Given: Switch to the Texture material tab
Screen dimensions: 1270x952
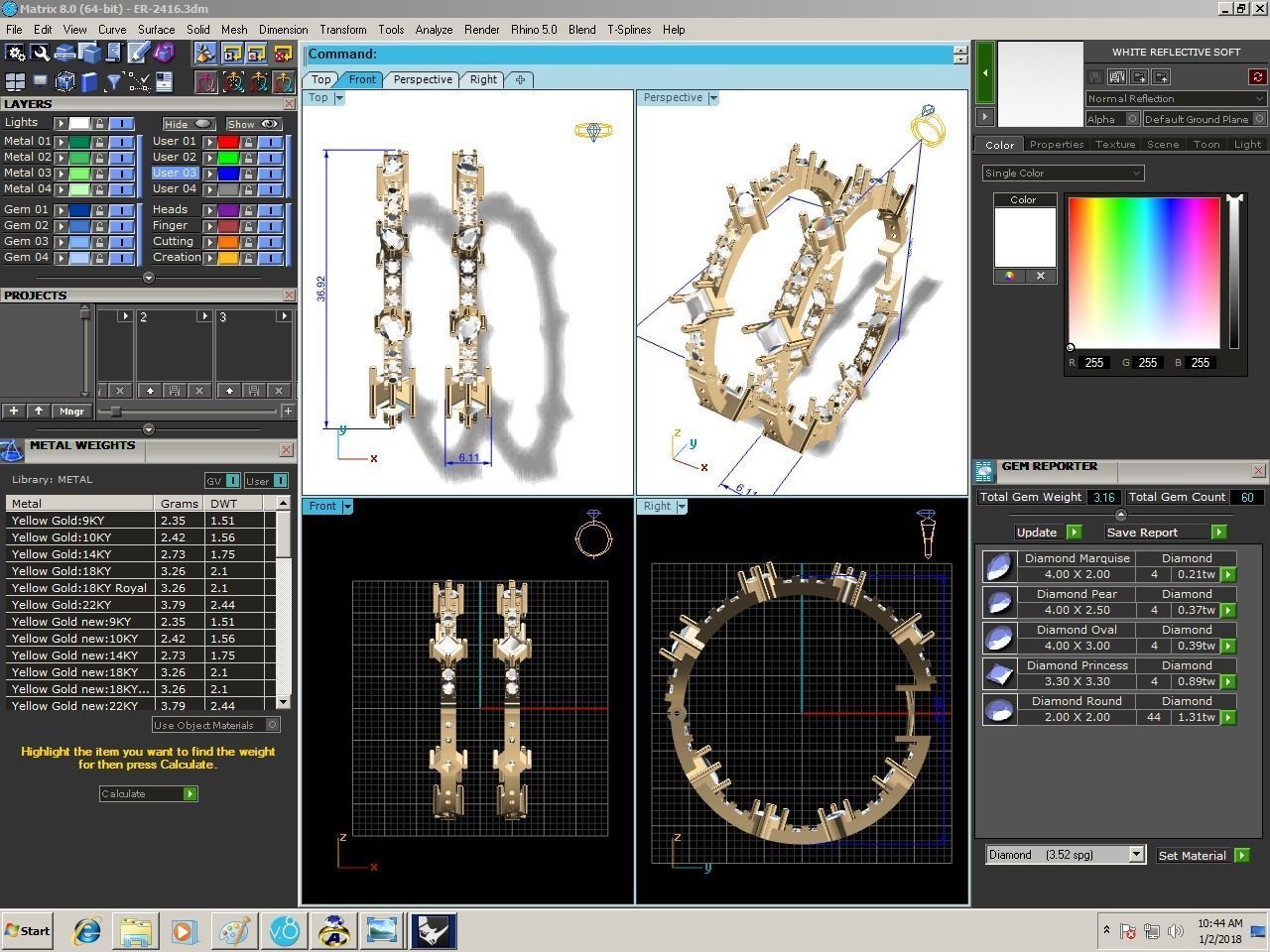Looking at the screenshot, I should click(1115, 144).
